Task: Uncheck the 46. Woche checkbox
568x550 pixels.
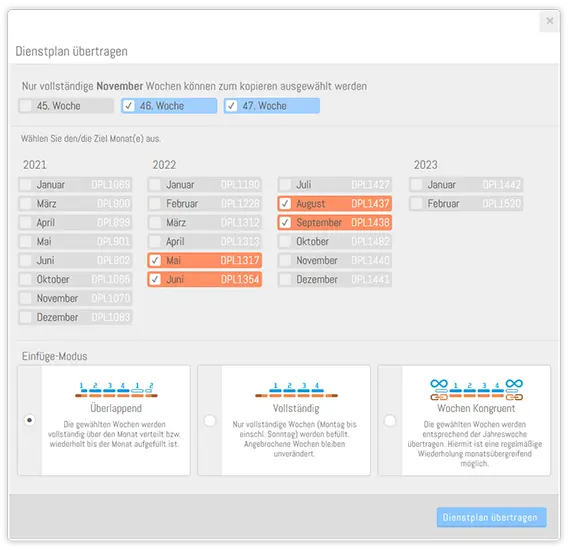Action: click(129, 106)
